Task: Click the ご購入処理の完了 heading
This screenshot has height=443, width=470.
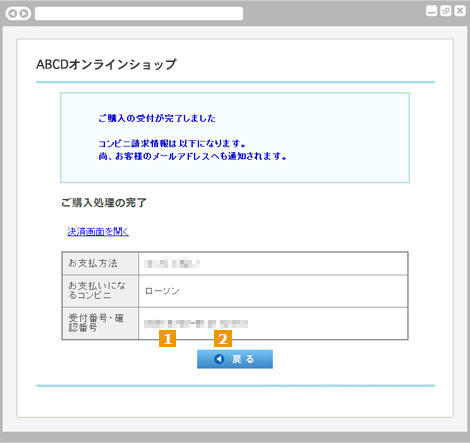Action: point(103,202)
